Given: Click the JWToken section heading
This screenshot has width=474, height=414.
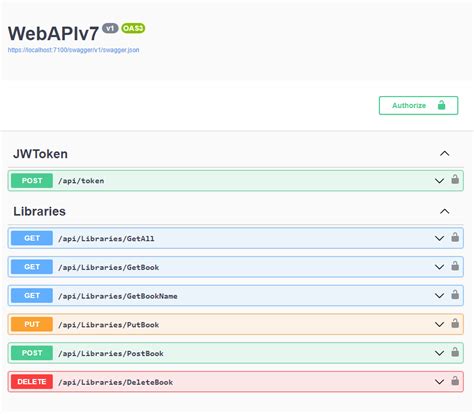Looking at the screenshot, I should point(40,154).
